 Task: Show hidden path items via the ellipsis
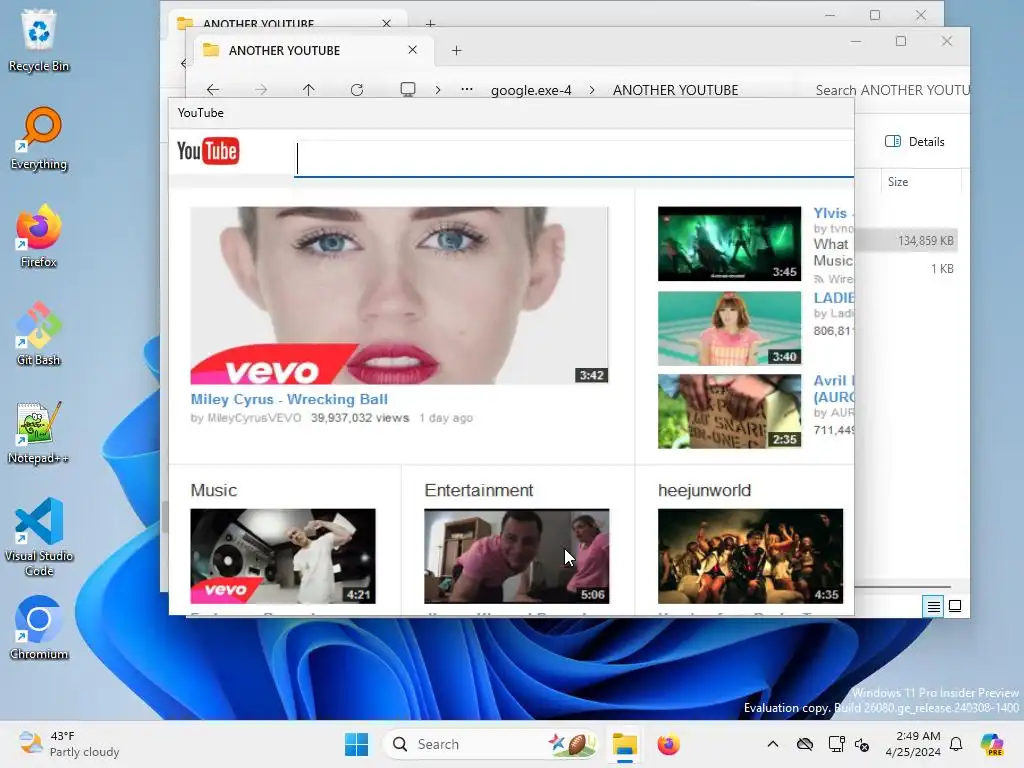coord(466,89)
